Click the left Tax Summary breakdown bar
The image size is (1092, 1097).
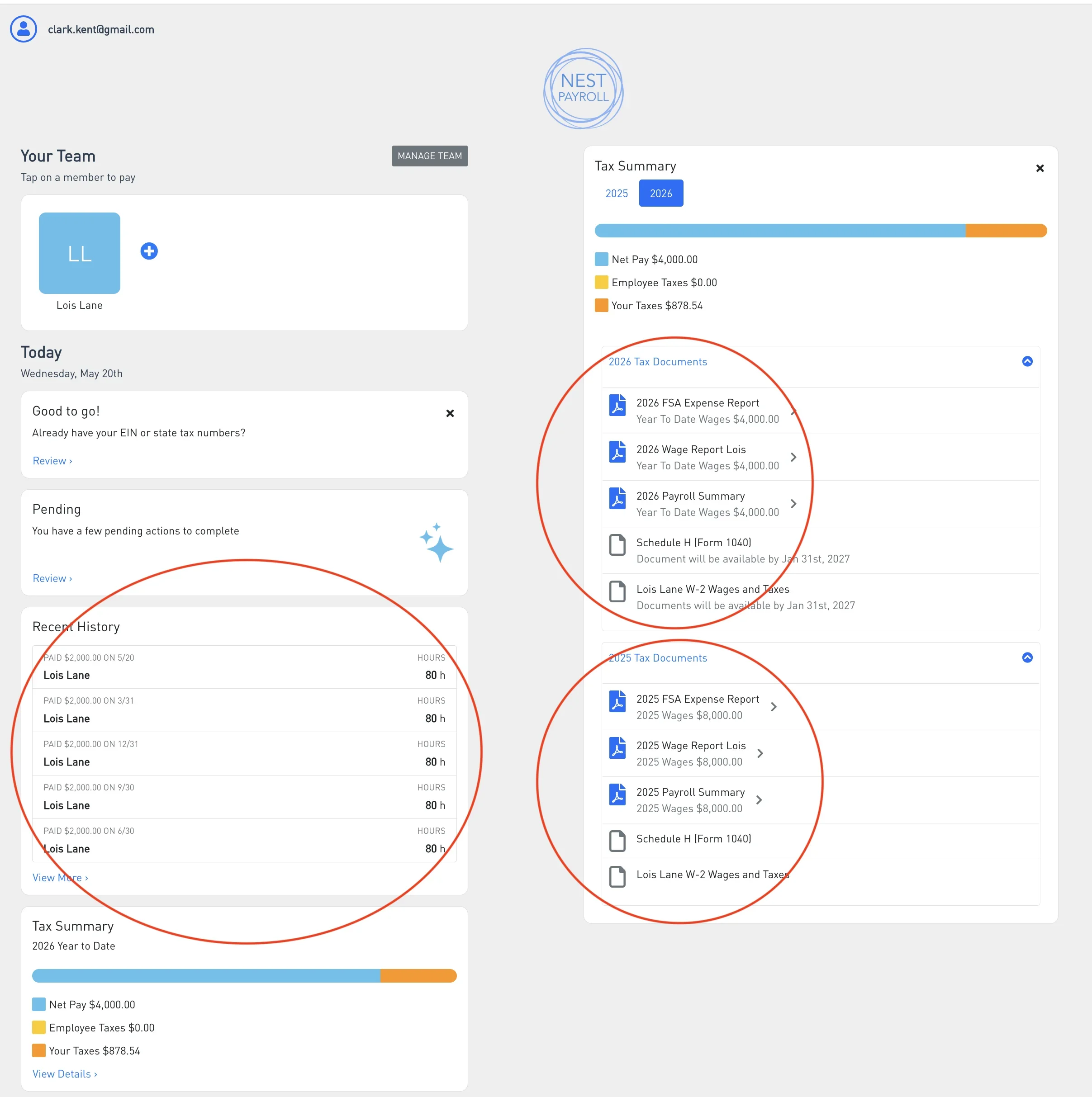pos(244,975)
